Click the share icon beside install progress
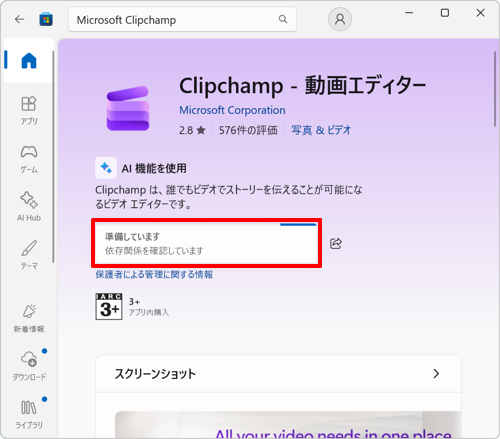This screenshot has width=500, height=439. point(336,244)
